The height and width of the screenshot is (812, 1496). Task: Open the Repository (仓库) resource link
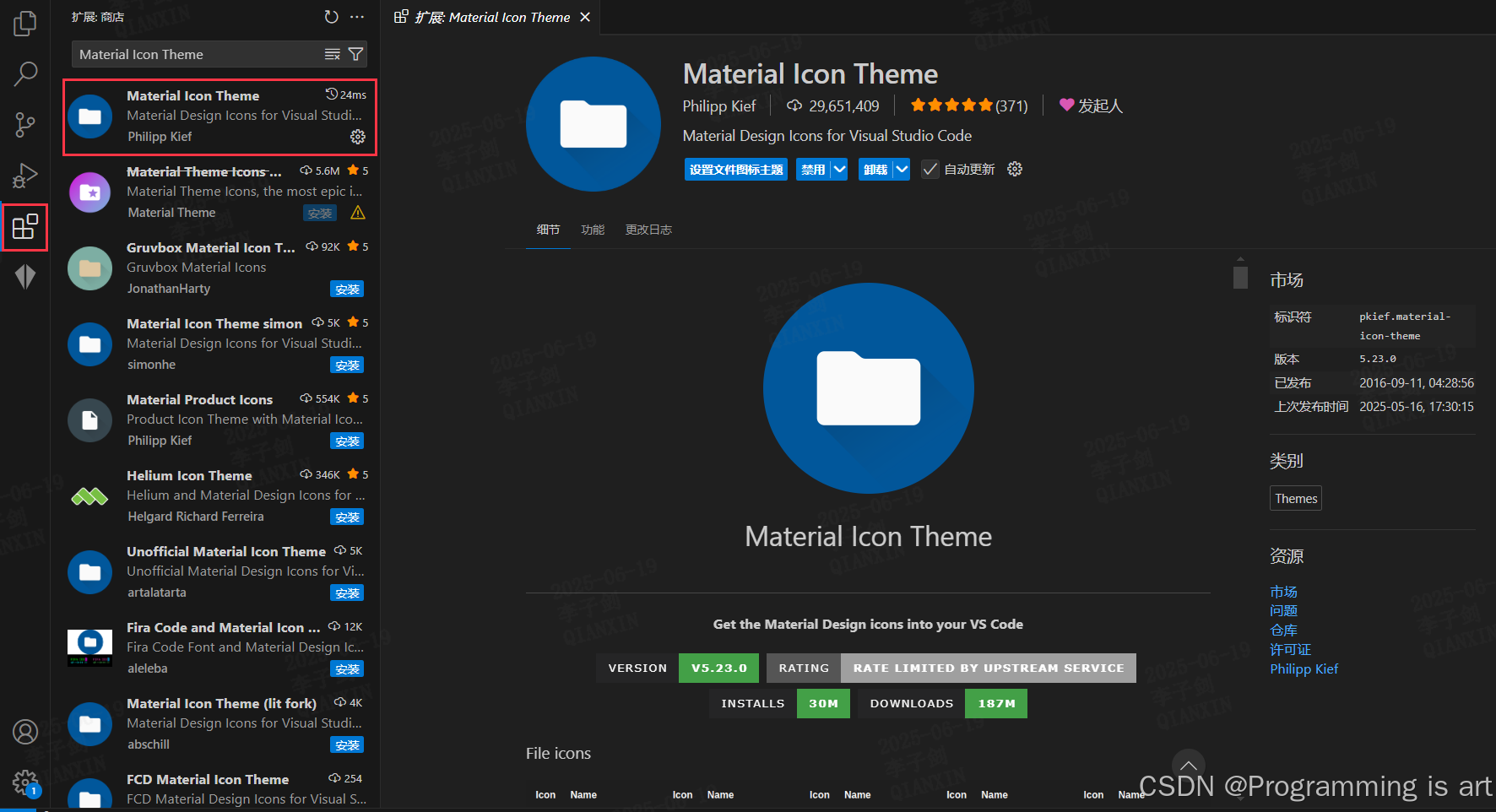[1283, 631]
